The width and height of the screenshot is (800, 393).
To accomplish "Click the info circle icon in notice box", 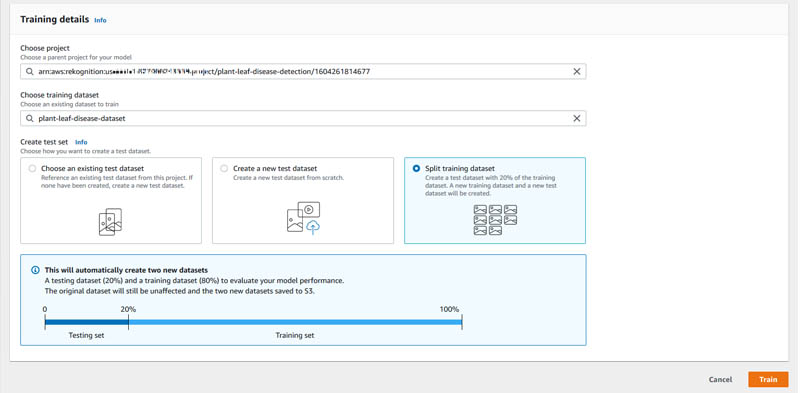I will [35, 270].
